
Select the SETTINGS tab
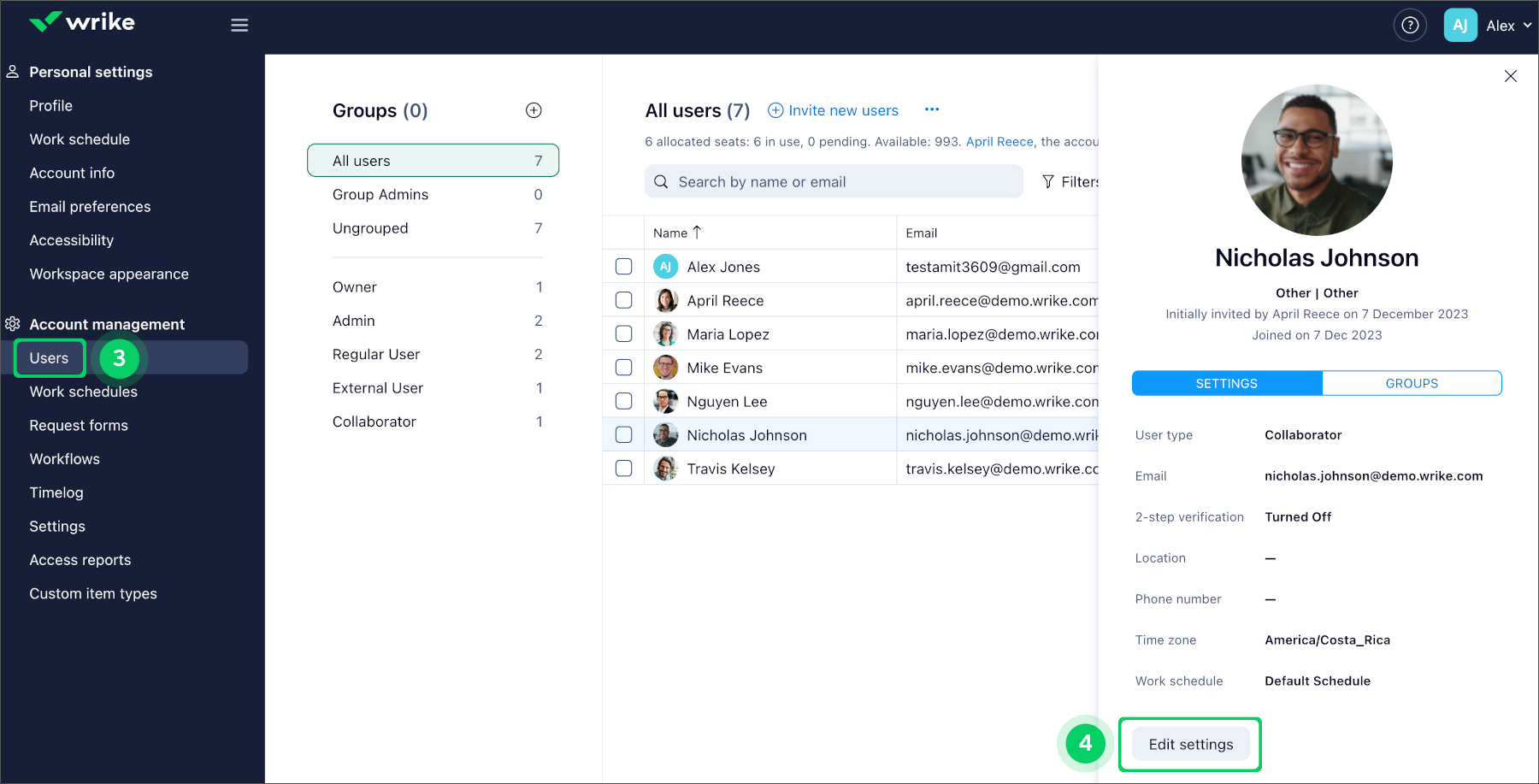click(1226, 383)
